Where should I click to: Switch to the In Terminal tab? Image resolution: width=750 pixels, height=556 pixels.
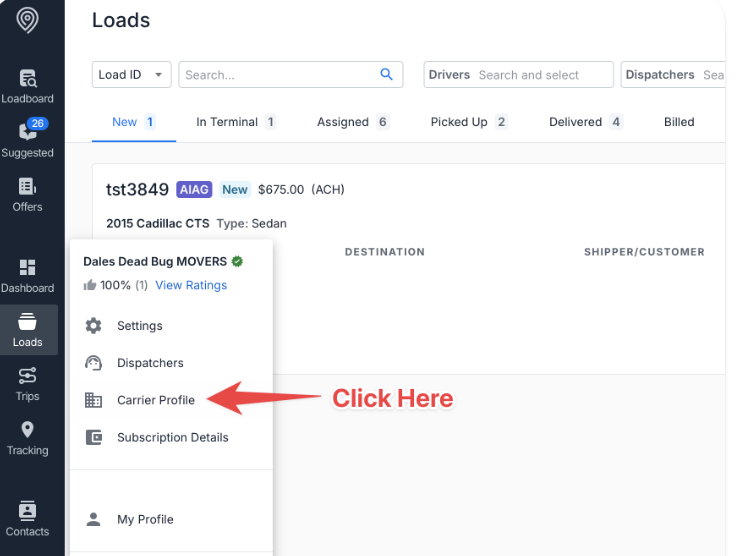(x=236, y=122)
